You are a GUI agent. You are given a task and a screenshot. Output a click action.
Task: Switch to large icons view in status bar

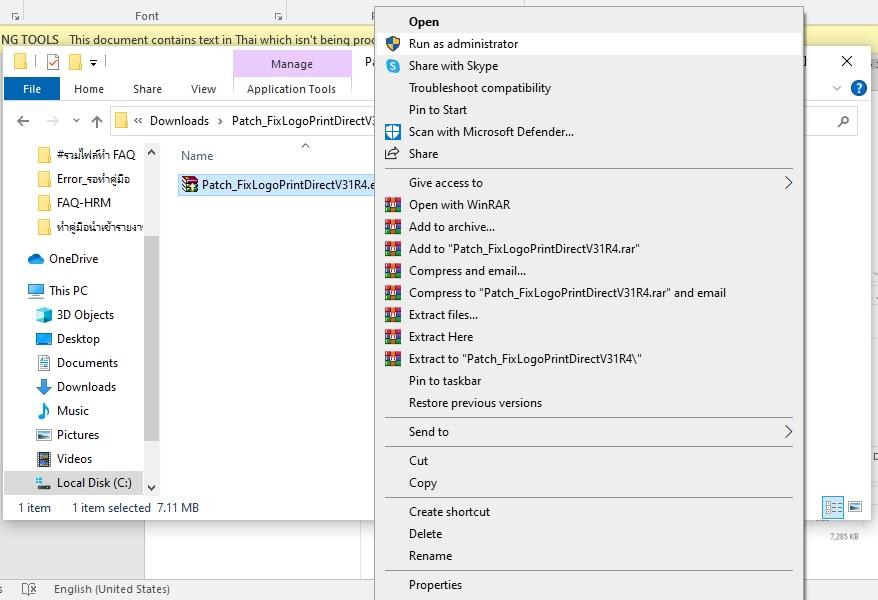(x=855, y=508)
